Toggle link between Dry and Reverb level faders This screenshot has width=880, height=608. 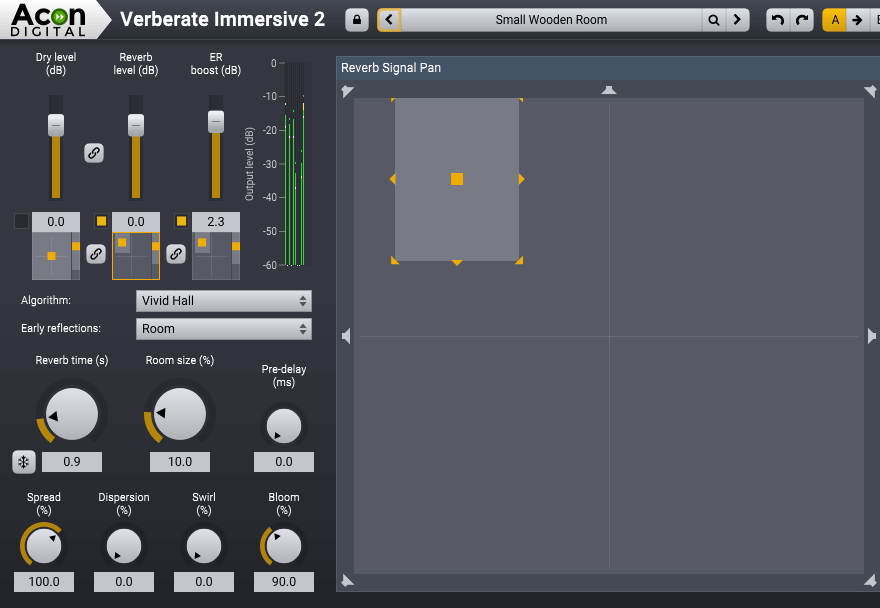pyautogui.click(x=94, y=153)
